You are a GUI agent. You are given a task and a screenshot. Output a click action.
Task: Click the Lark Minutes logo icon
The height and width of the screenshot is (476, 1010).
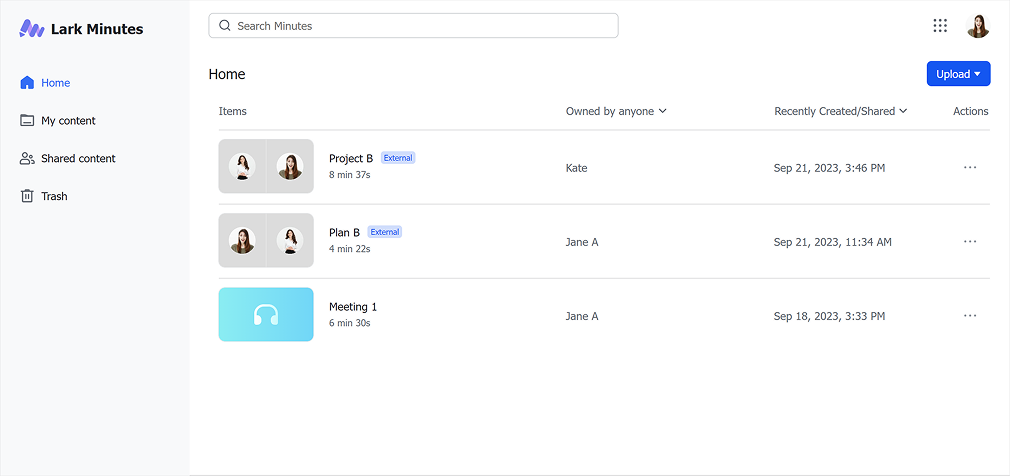[x=32, y=29]
